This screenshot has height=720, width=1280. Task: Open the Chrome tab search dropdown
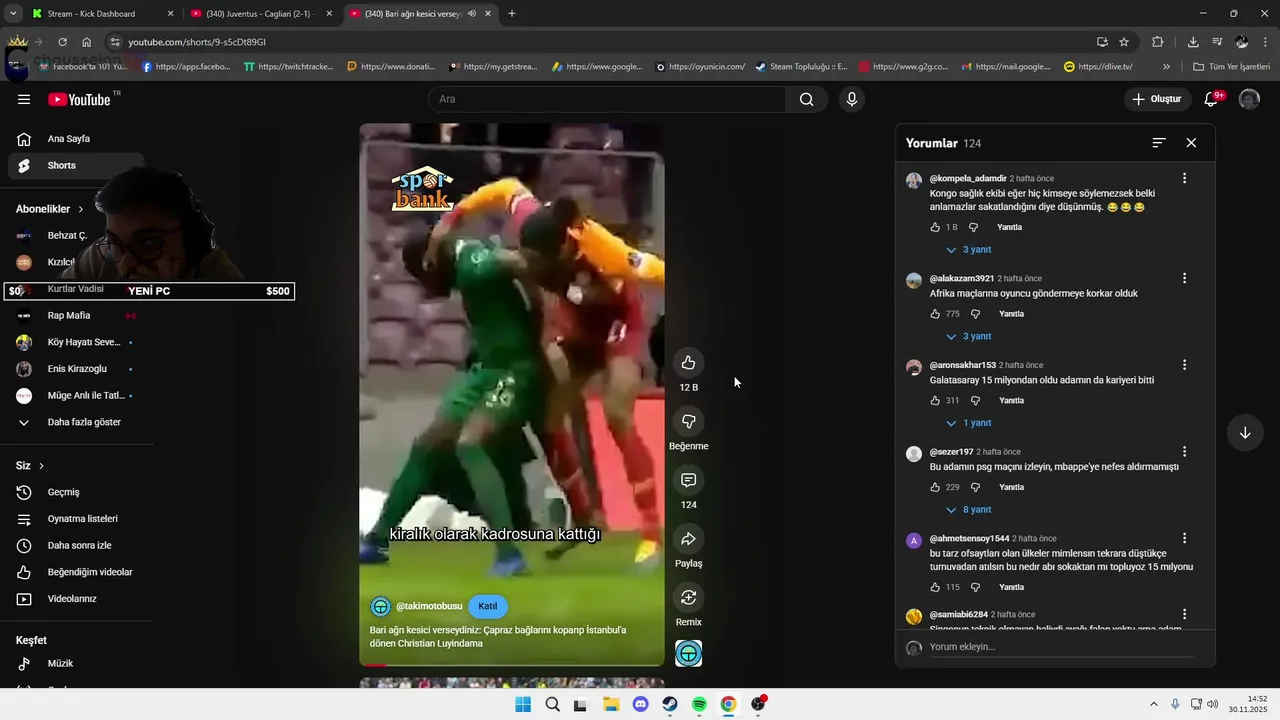pos(13,14)
